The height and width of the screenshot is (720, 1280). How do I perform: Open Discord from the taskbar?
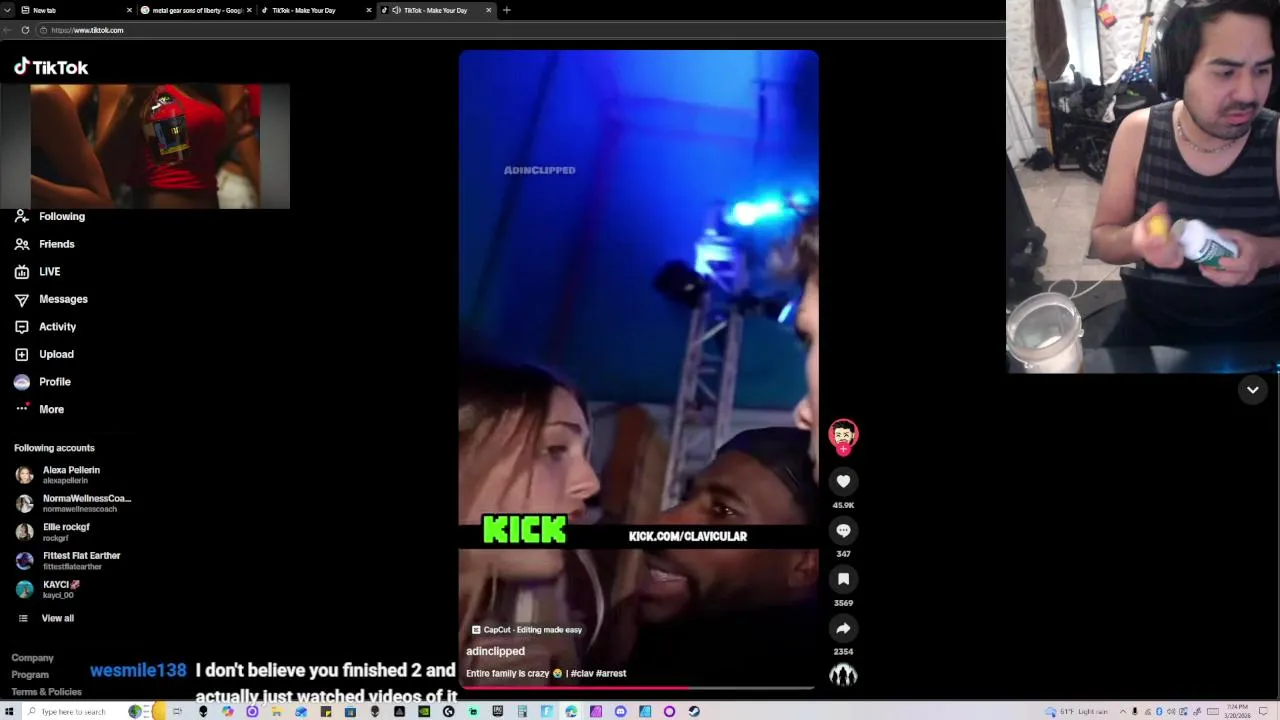point(620,711)
